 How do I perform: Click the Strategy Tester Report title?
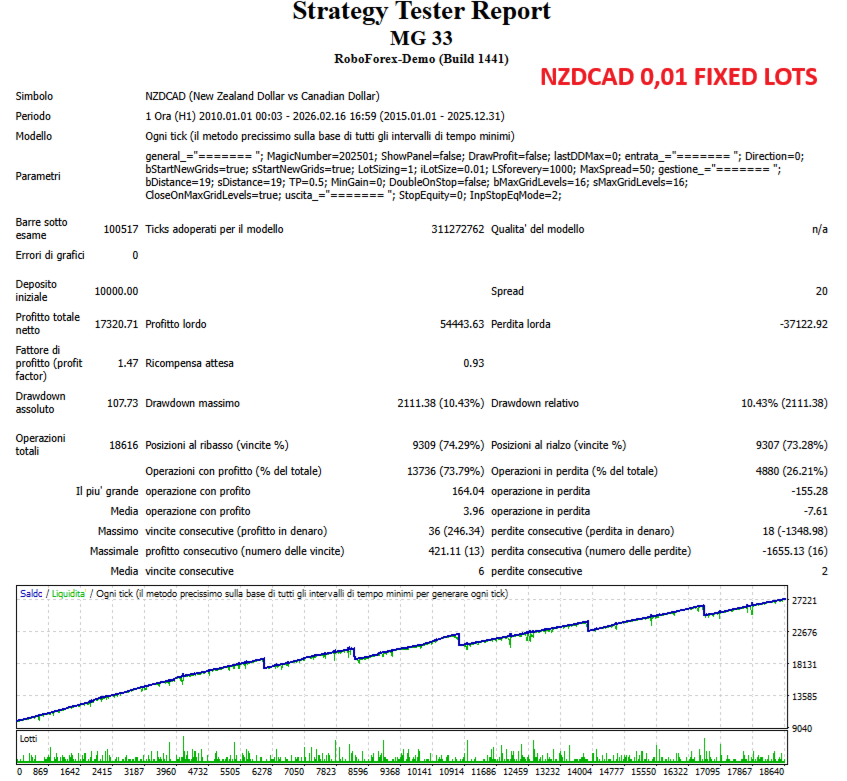(x=421, y=11)
